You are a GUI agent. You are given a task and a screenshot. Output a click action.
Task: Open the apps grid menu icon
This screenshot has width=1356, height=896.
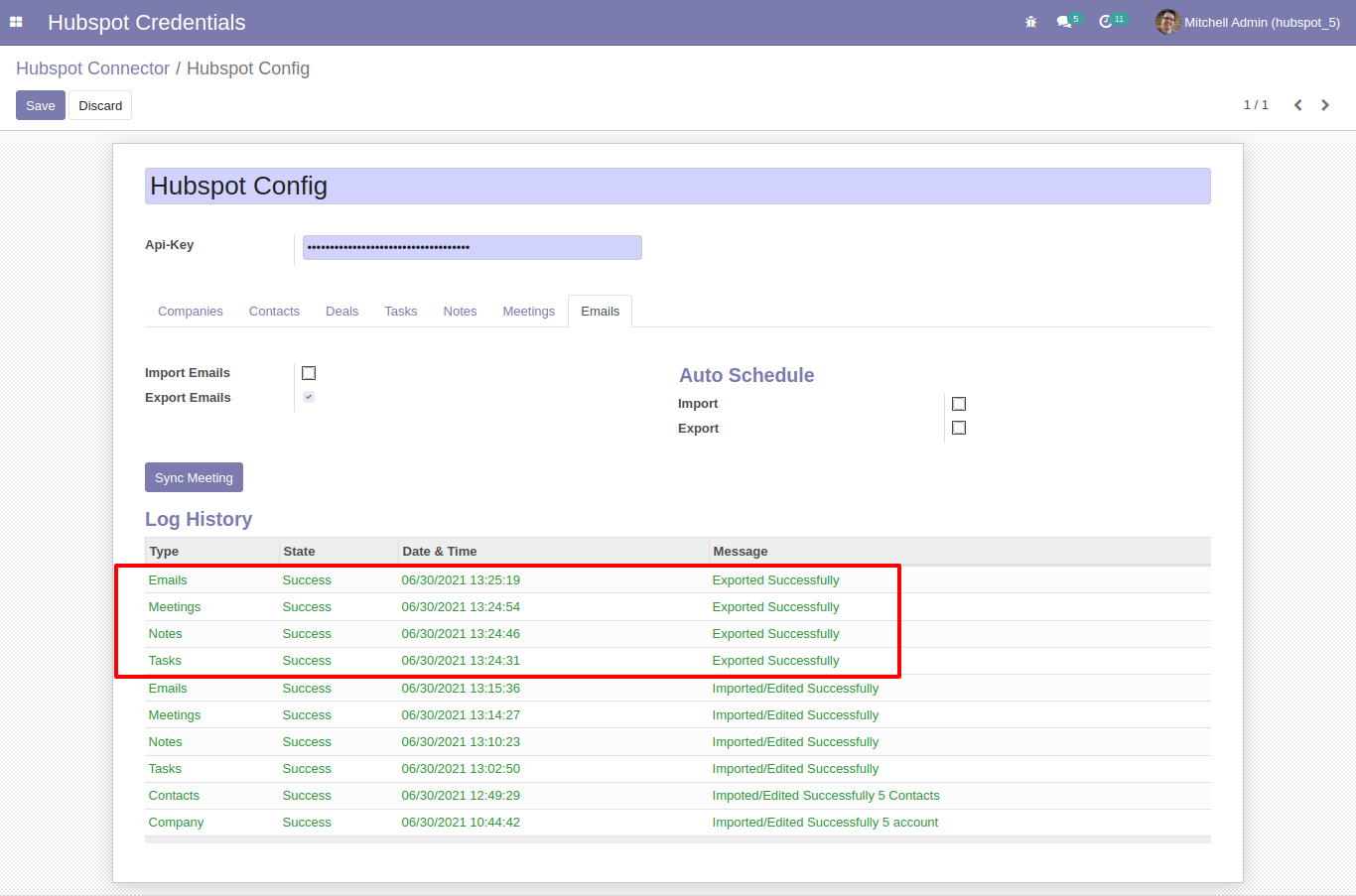pos(16,22)
